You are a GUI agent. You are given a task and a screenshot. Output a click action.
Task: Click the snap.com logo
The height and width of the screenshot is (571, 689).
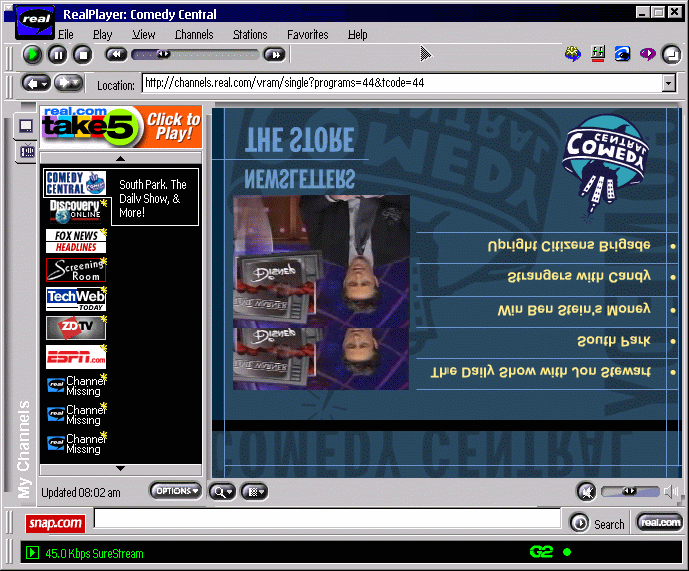(x=55, y=523)
